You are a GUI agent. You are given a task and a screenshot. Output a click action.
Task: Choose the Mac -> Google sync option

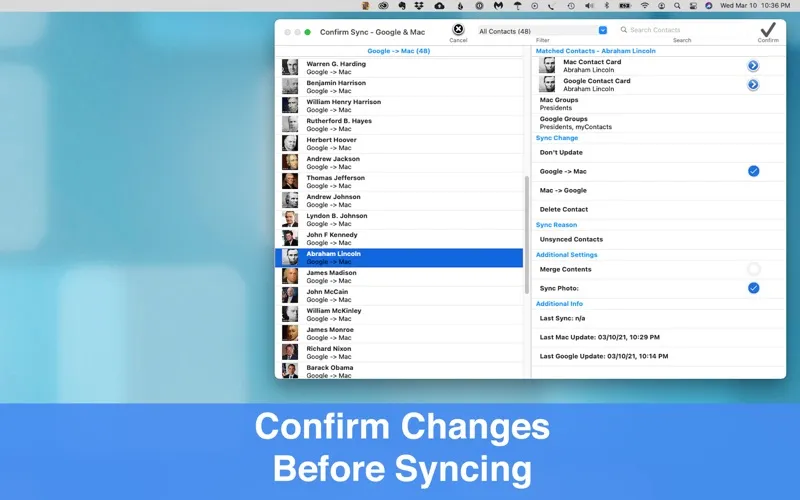(563, 190)
